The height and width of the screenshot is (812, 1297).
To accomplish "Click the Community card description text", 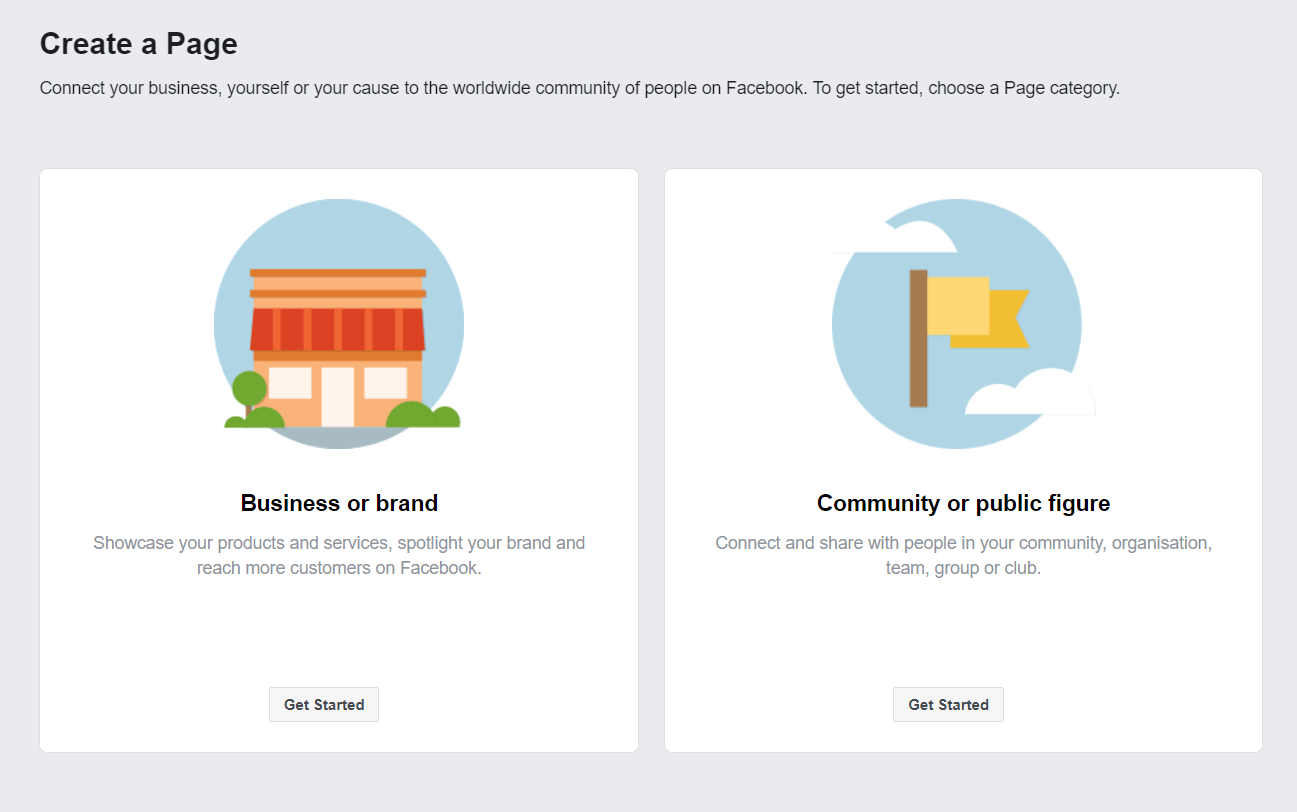I will [963, 555].
